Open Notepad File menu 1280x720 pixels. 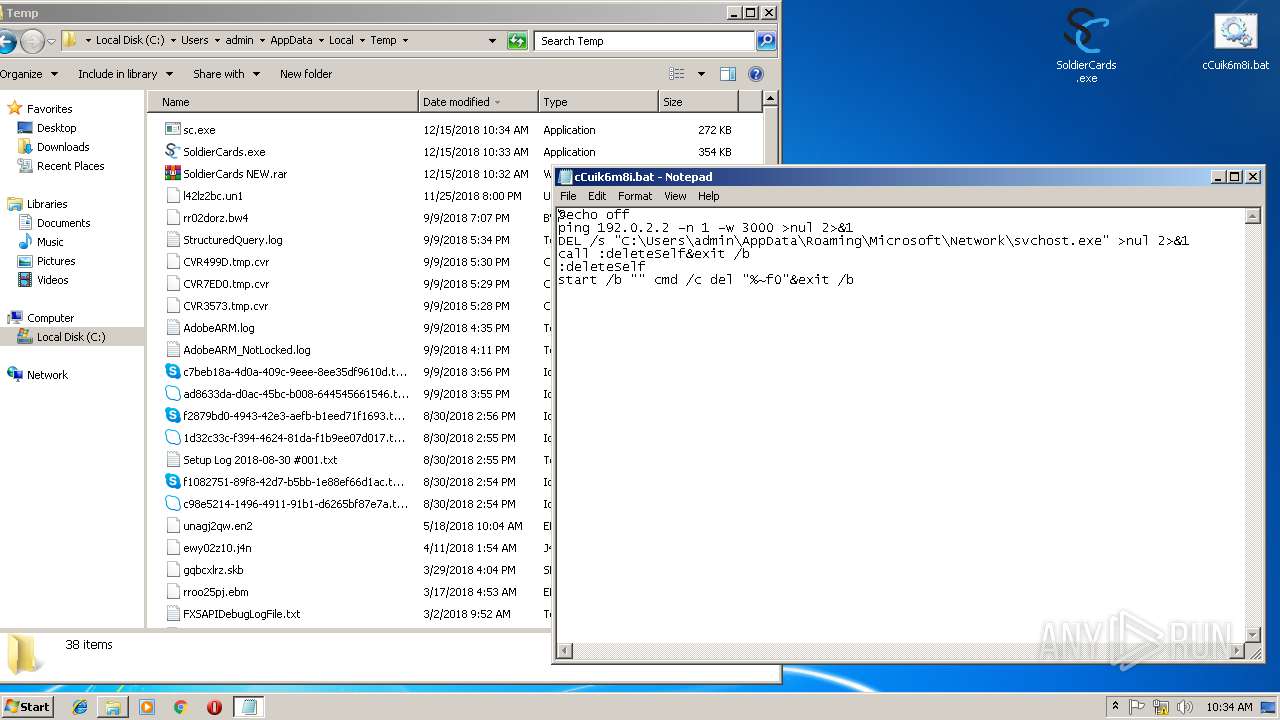coord(568,196)
